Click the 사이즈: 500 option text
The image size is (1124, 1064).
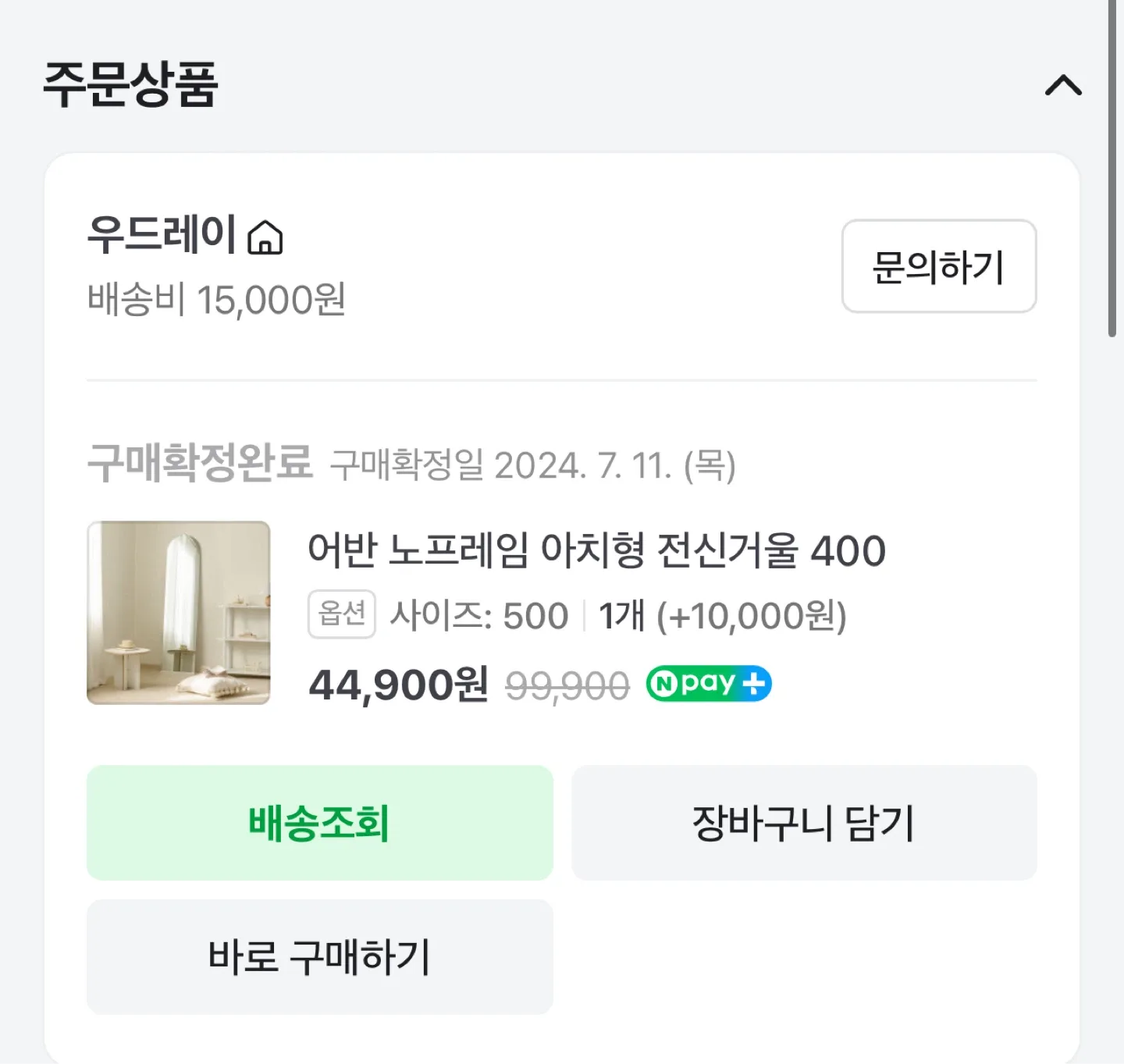[478, 616]
